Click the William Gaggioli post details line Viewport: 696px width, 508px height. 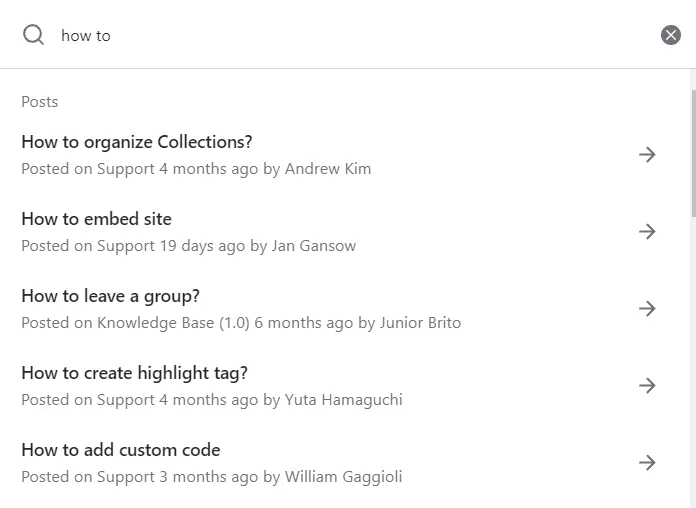[x=212, y=477]
